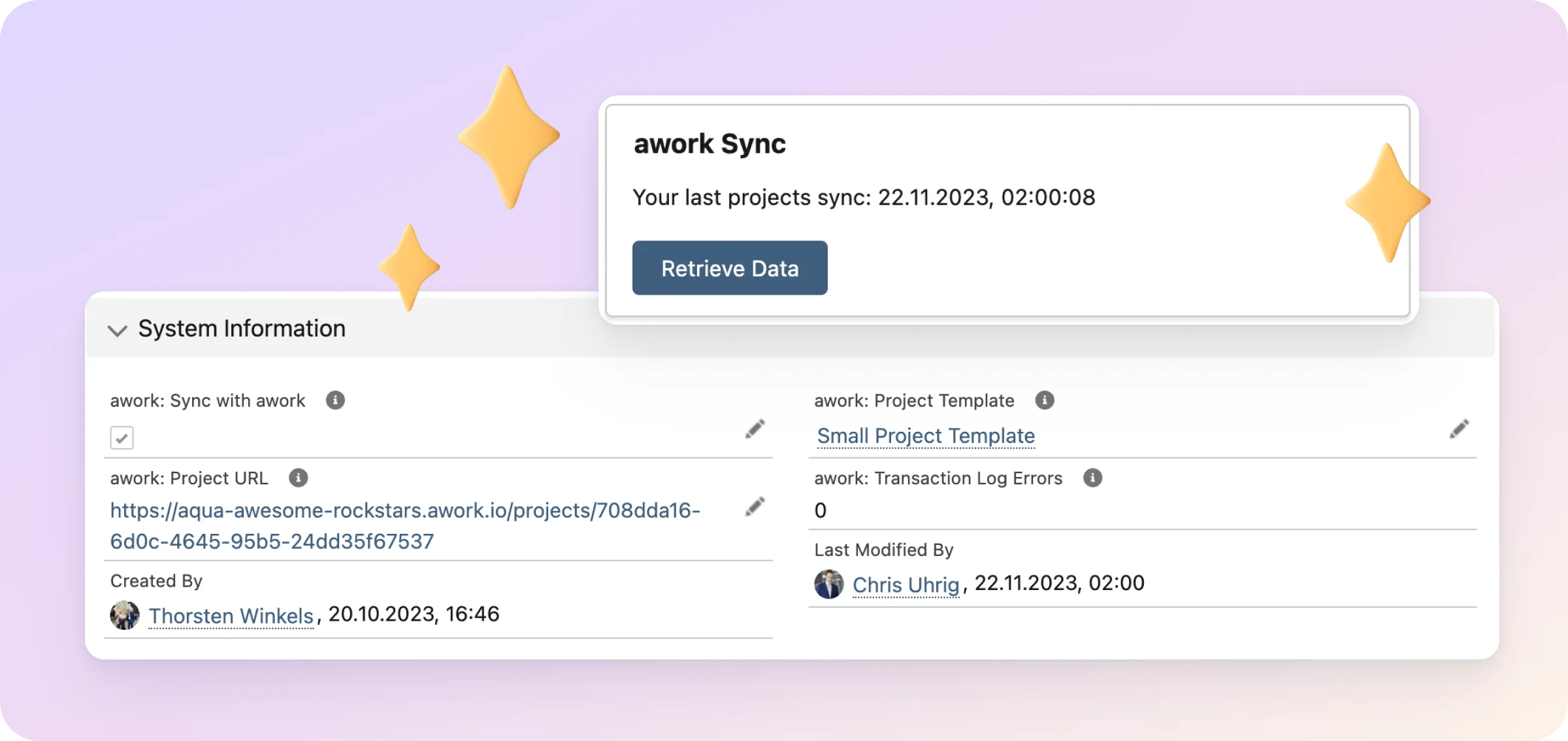Viewport: 1568px width, 741px height.
Task: Show info for Transaction Log Errors field
Action: pos(1092,478)
